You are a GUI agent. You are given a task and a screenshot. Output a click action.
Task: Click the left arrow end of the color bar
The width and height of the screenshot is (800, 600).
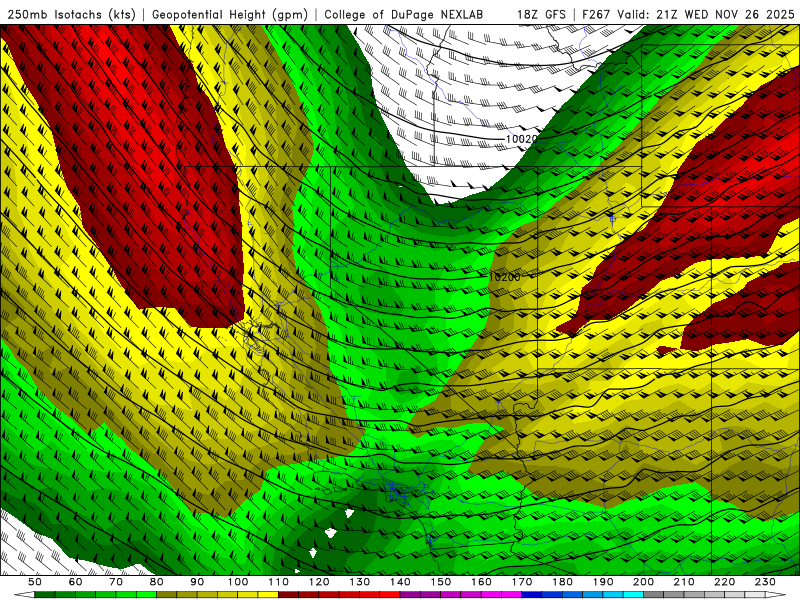click(24, 595)
